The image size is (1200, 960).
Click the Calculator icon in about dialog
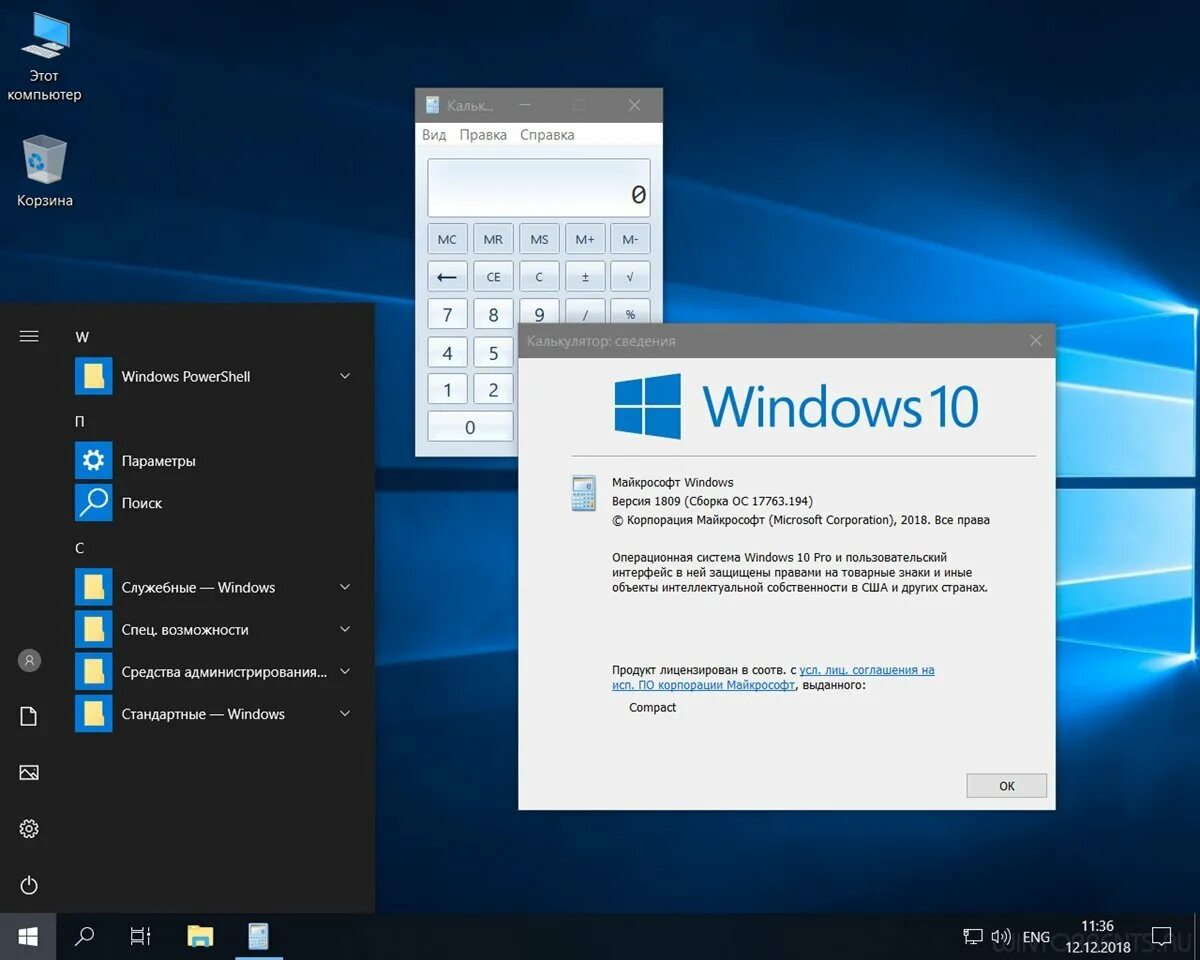tap(583, 494)
